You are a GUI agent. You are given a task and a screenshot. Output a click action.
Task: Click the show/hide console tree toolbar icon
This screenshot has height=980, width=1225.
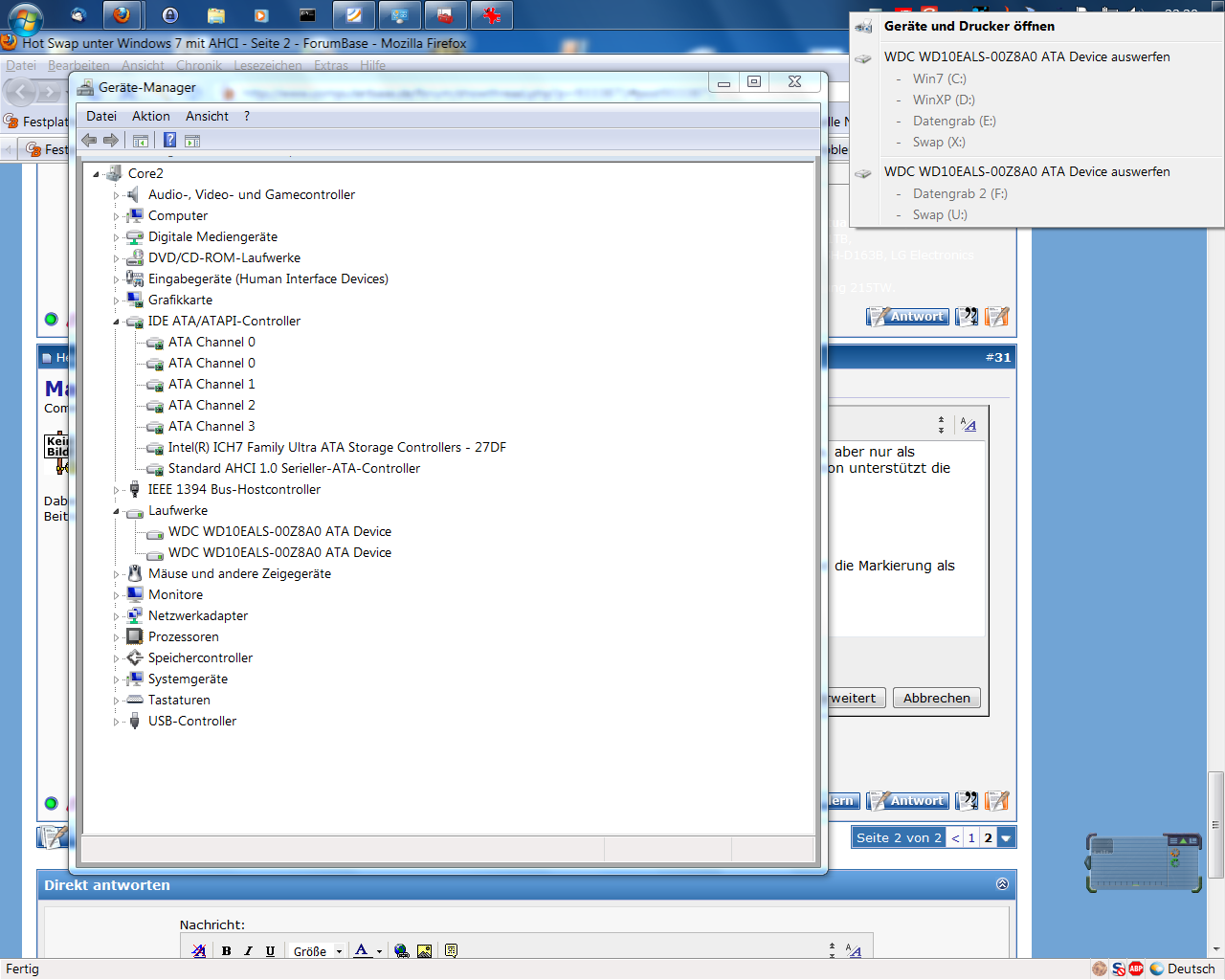click(141, 141)
